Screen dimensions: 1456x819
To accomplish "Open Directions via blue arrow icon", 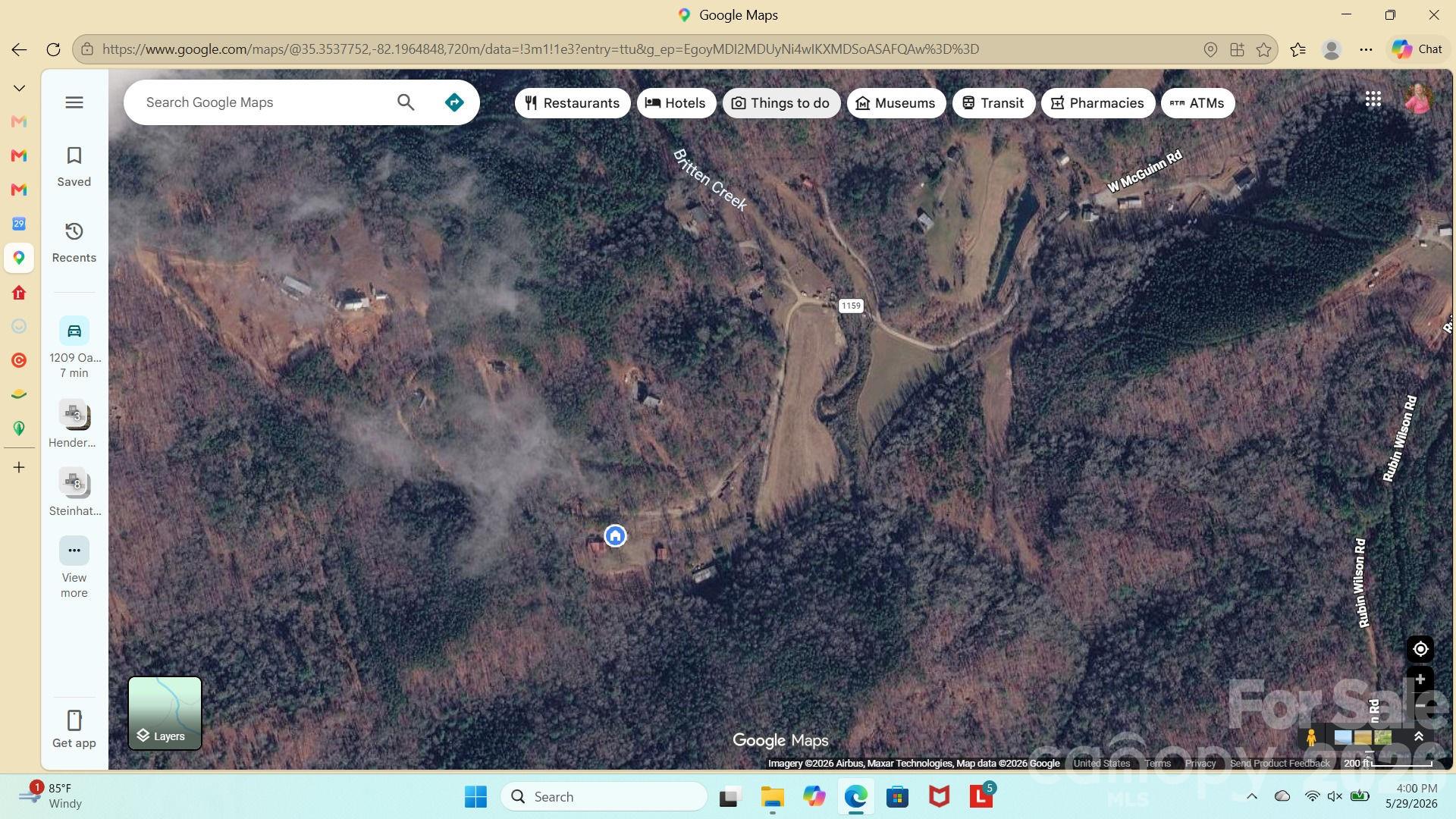I will coord(453,102).
